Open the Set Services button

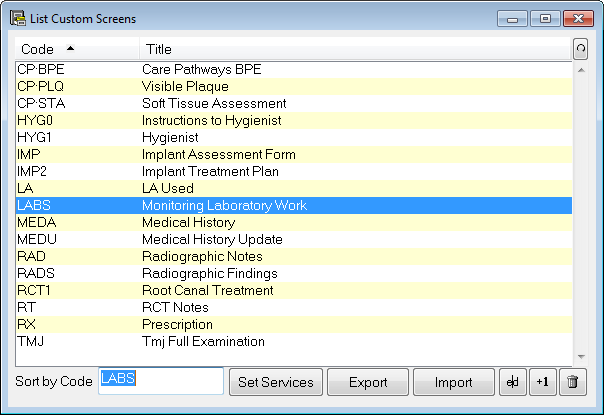pyautogui.click(x=276, y=382)
